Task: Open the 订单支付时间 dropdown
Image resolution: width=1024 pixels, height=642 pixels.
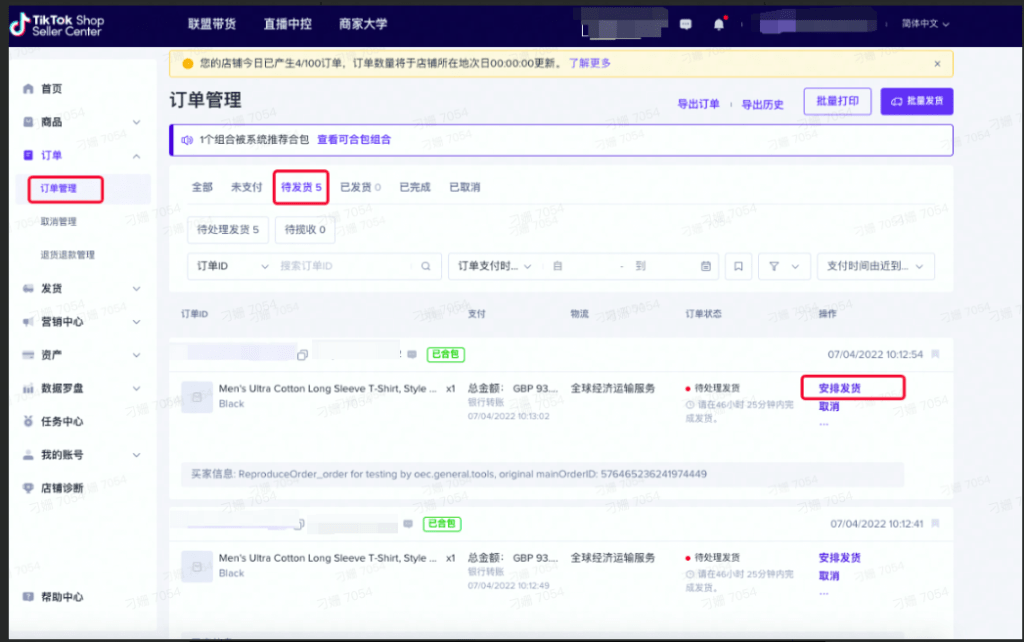Action: [493, 266]
